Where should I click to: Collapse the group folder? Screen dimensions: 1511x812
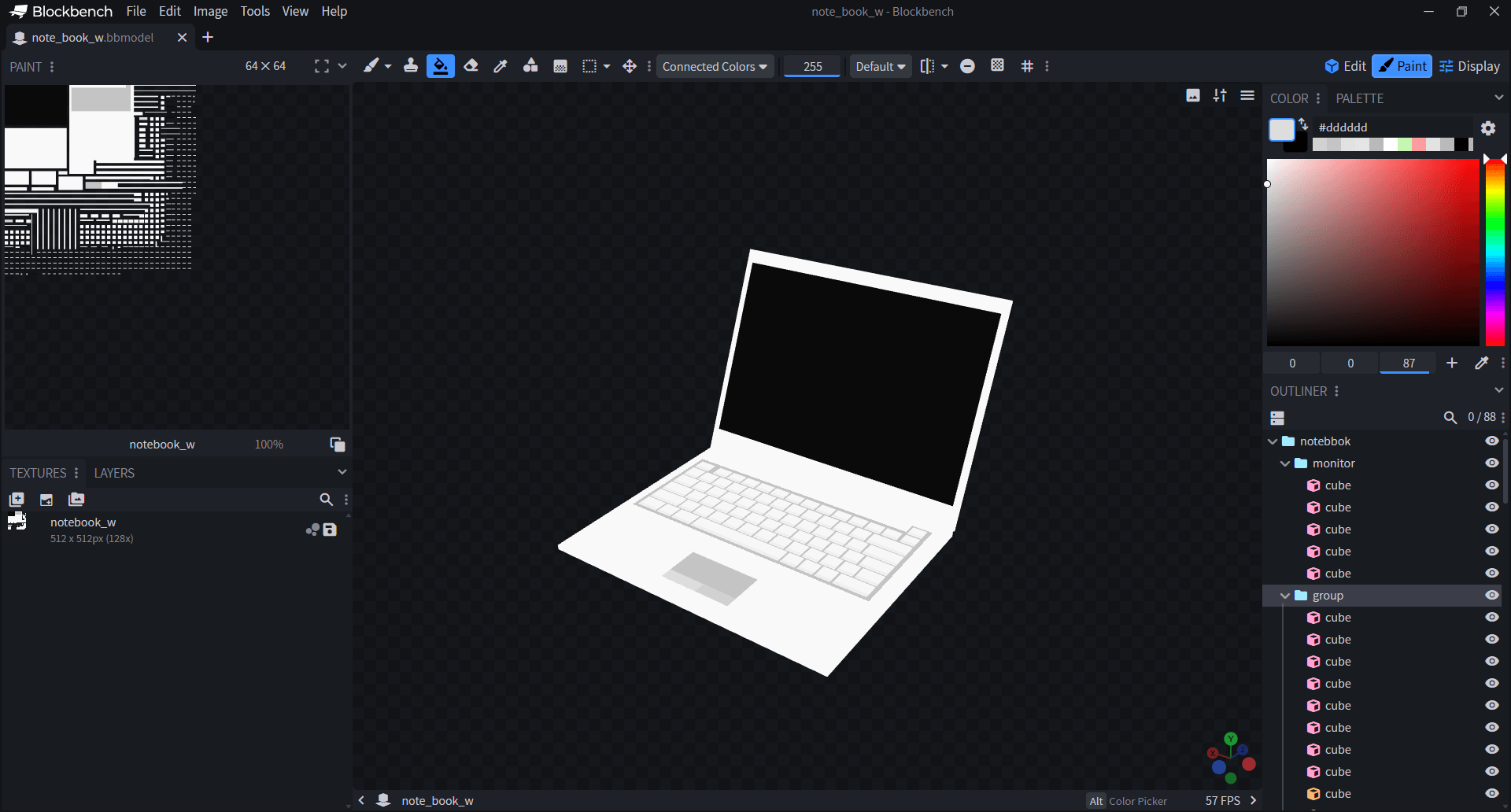pos(1285,596)
